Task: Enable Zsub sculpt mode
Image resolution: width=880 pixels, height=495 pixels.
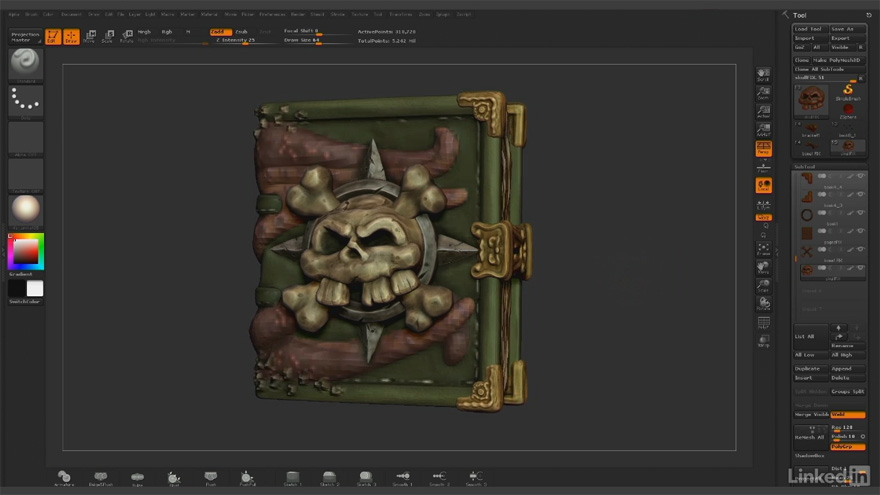Action: click(x=241, y=32)
